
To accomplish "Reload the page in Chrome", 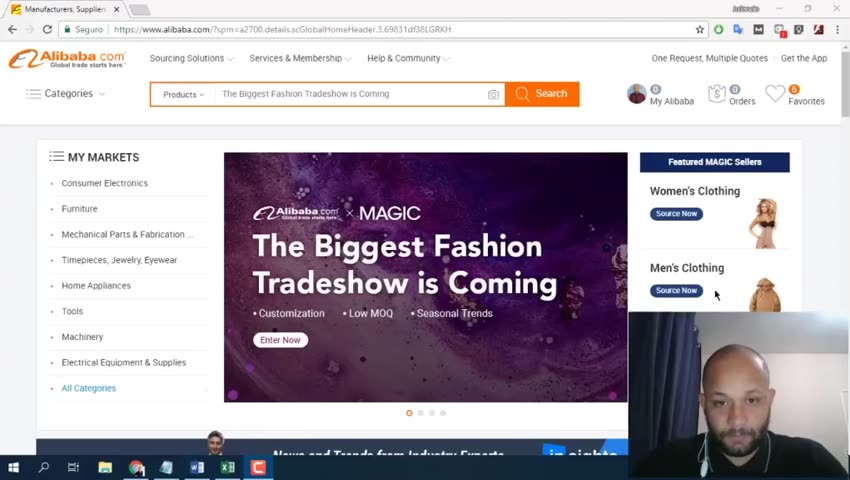I will [x=47, y=30].
